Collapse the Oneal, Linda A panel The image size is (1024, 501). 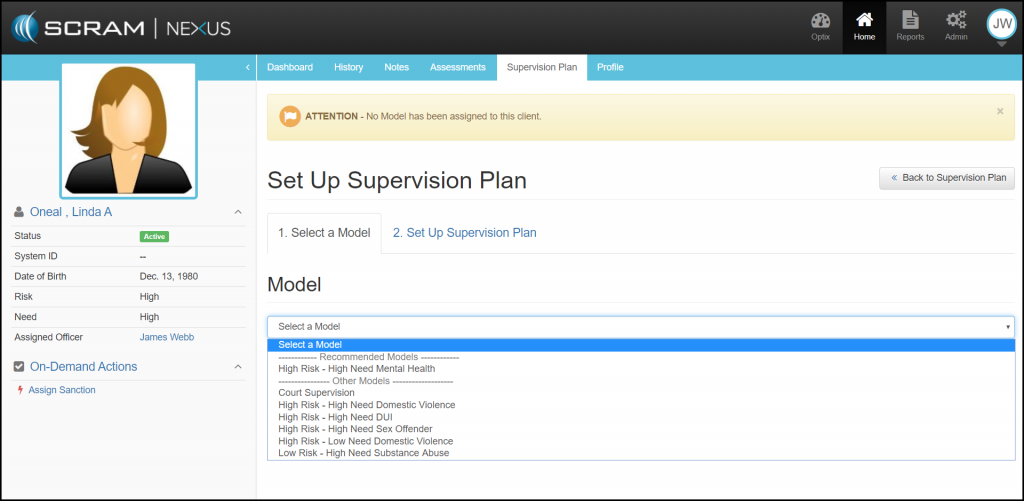(x=237, y=212)
